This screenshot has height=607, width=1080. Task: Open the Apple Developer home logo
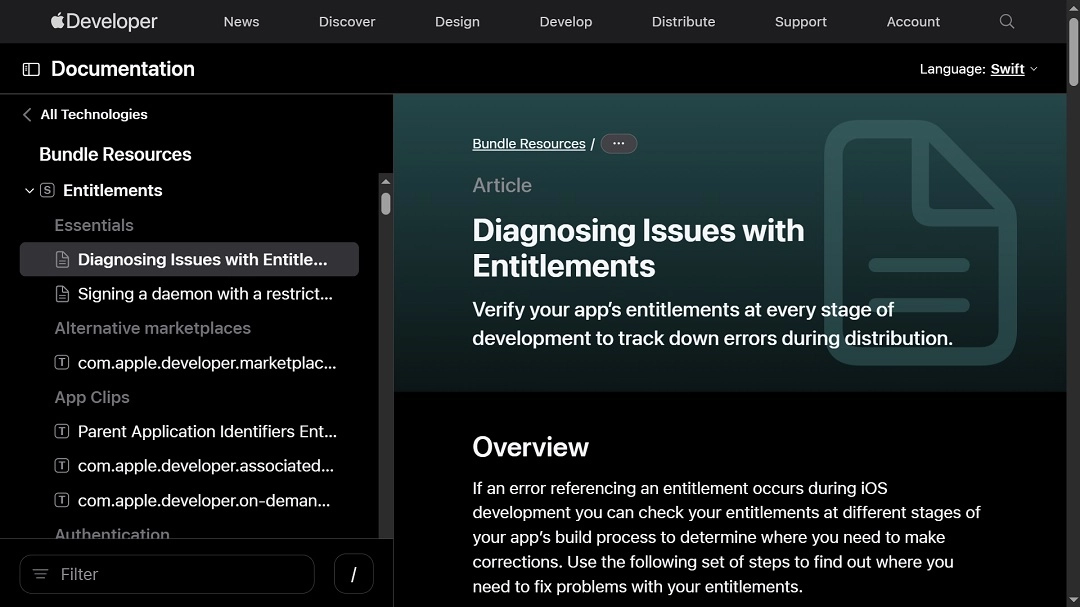(104, 21)
